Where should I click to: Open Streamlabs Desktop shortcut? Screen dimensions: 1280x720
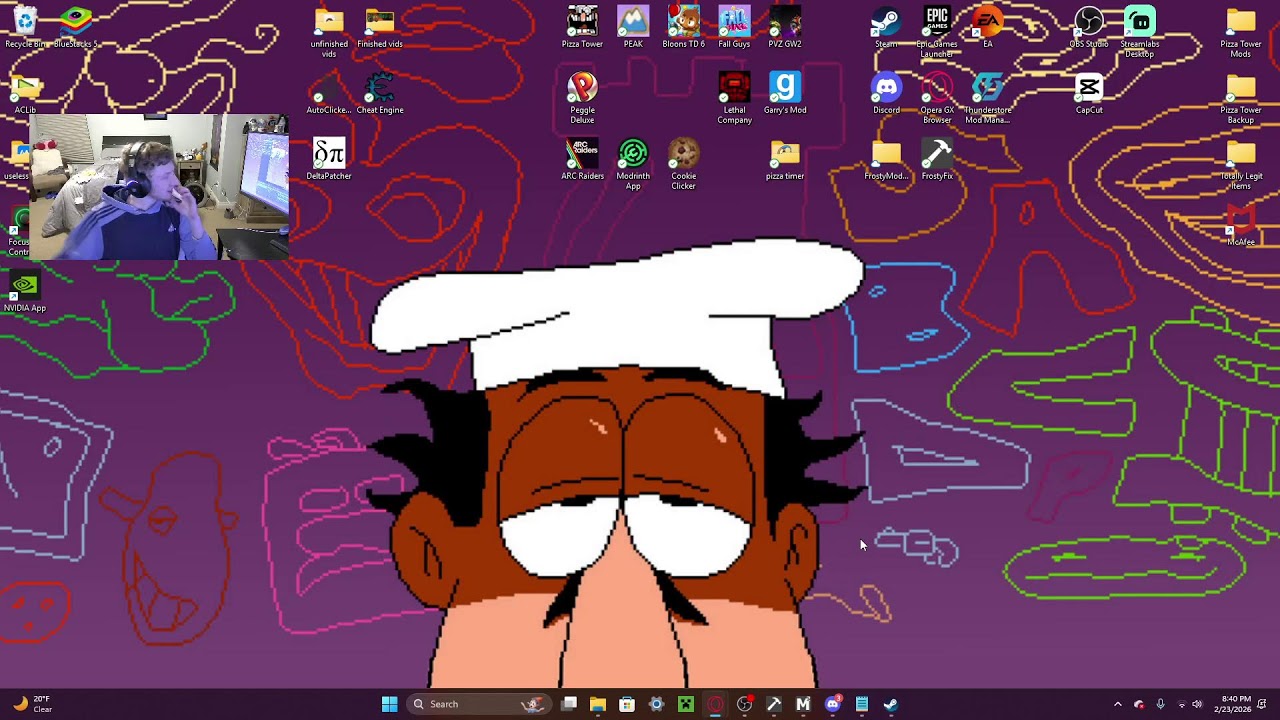[x=1140, y=32]
